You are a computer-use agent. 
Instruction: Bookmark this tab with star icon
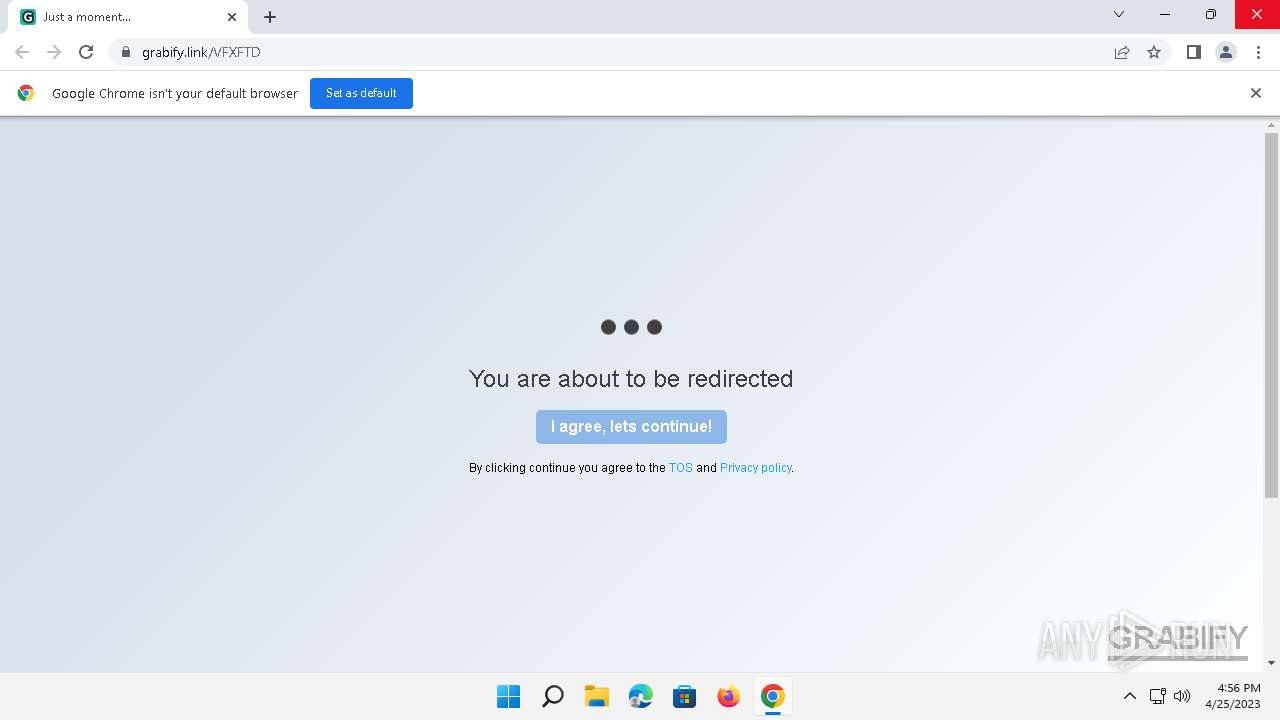[1154, 52]
